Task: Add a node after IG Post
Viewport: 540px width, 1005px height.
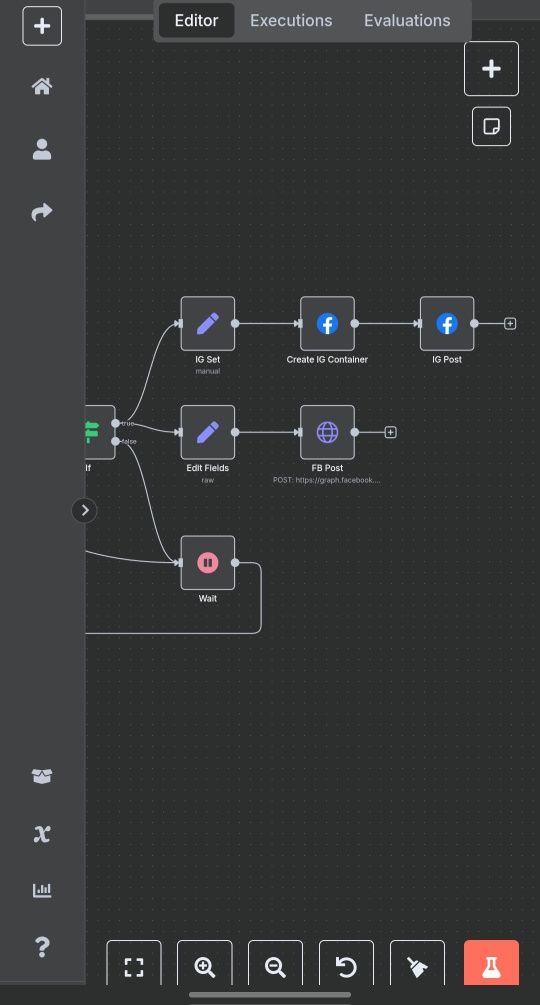Action: pos(510,324)
